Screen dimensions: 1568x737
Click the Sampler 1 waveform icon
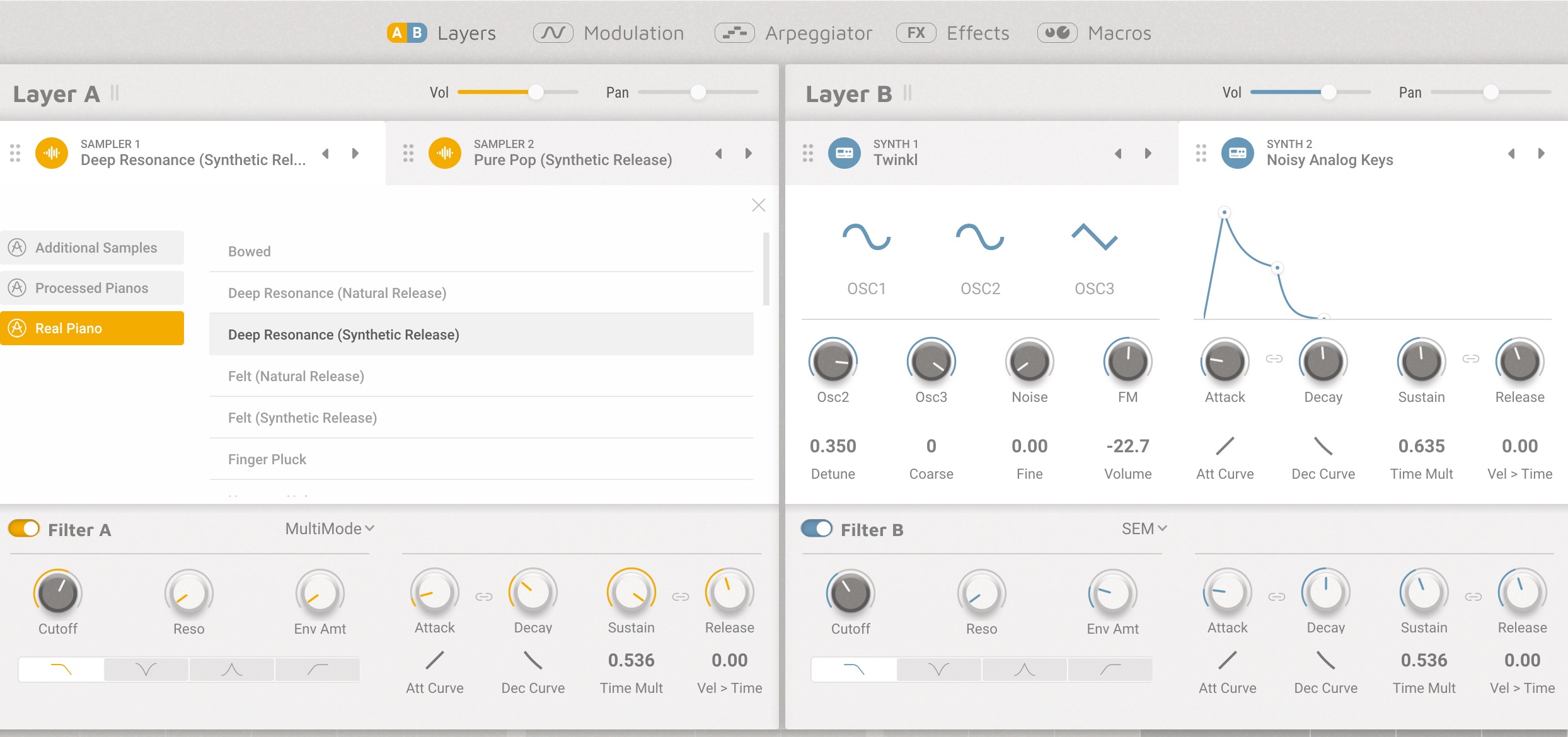coord(52,153)
